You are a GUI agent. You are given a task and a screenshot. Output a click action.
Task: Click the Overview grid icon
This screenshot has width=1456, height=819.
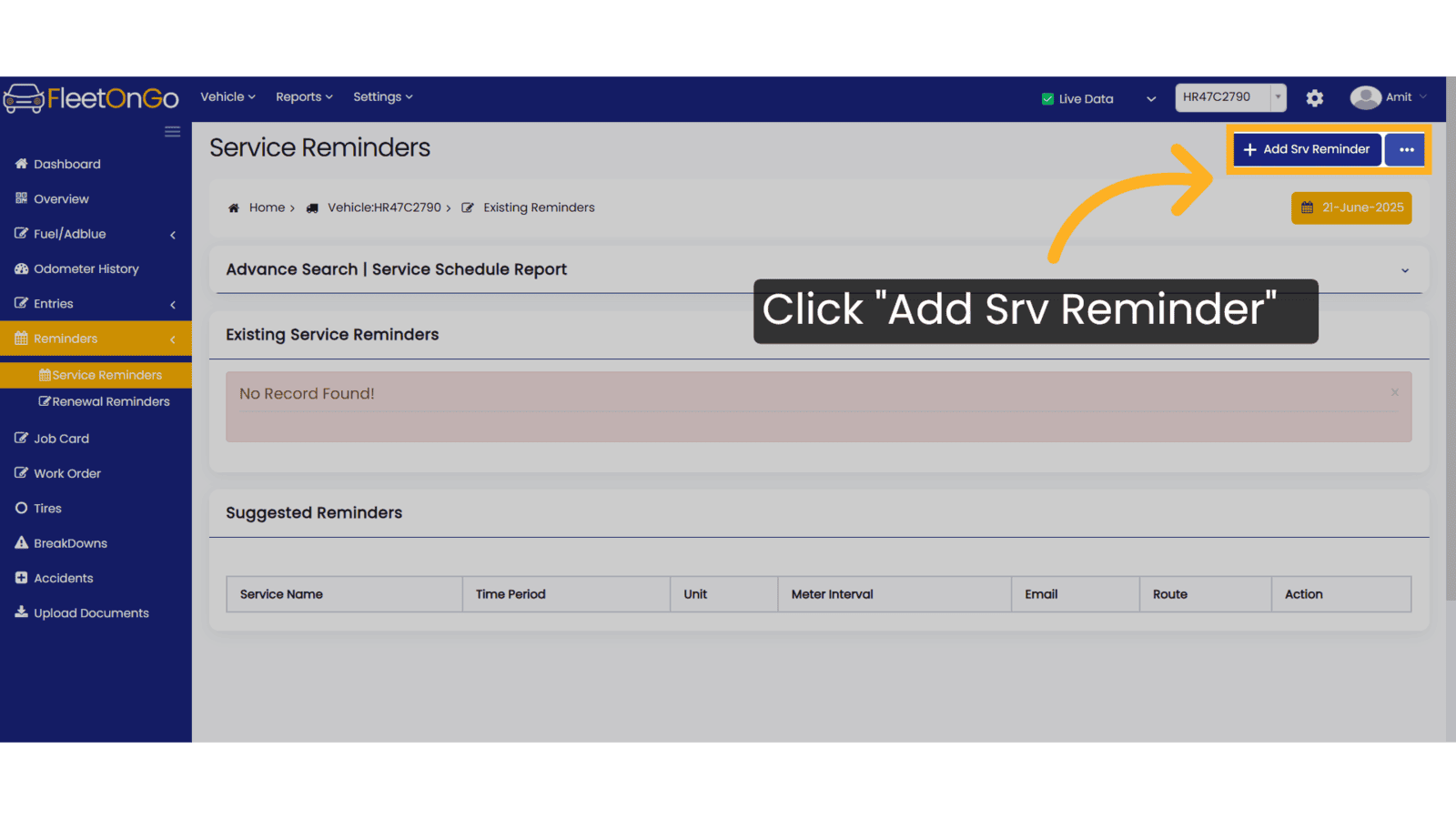pos(21,198)
